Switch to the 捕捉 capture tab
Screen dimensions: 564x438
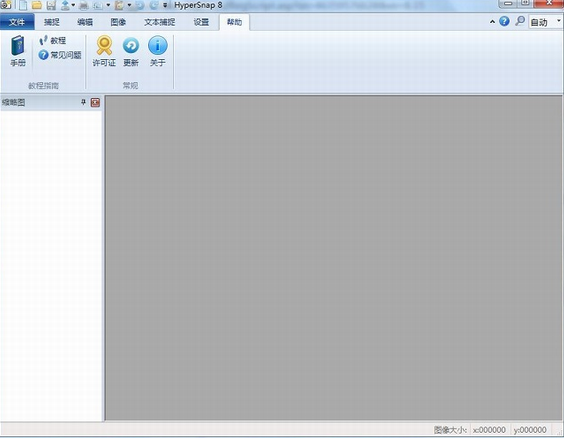click(51, 22)
